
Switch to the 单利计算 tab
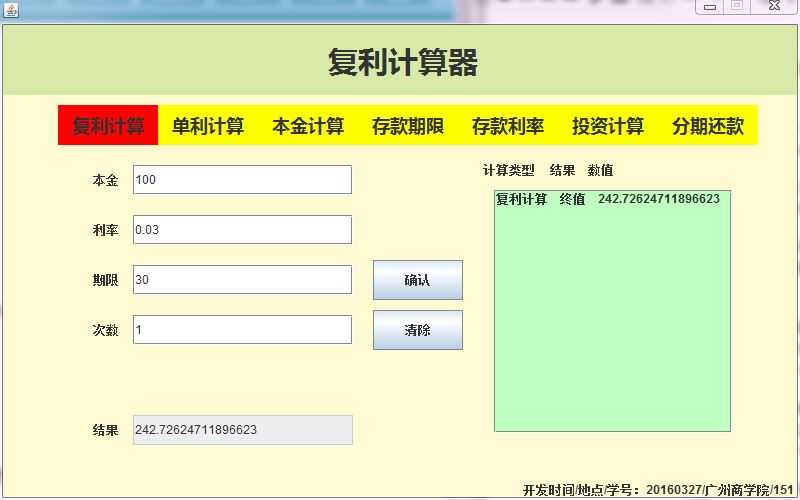pos(208,125)
